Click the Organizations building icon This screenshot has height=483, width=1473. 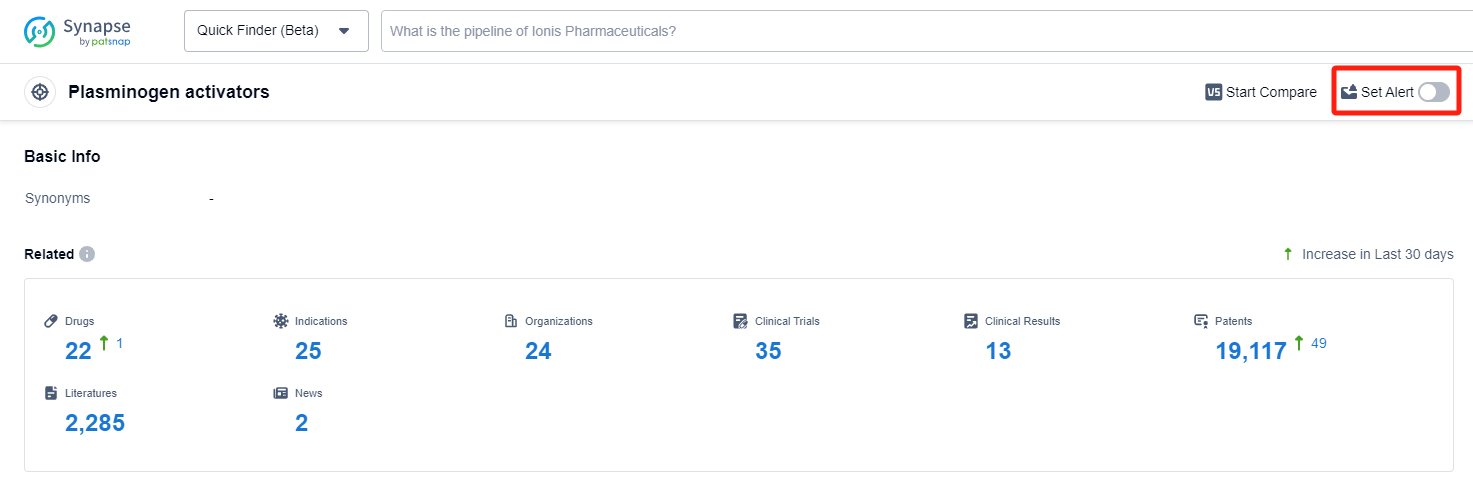[x=511, y=321]
